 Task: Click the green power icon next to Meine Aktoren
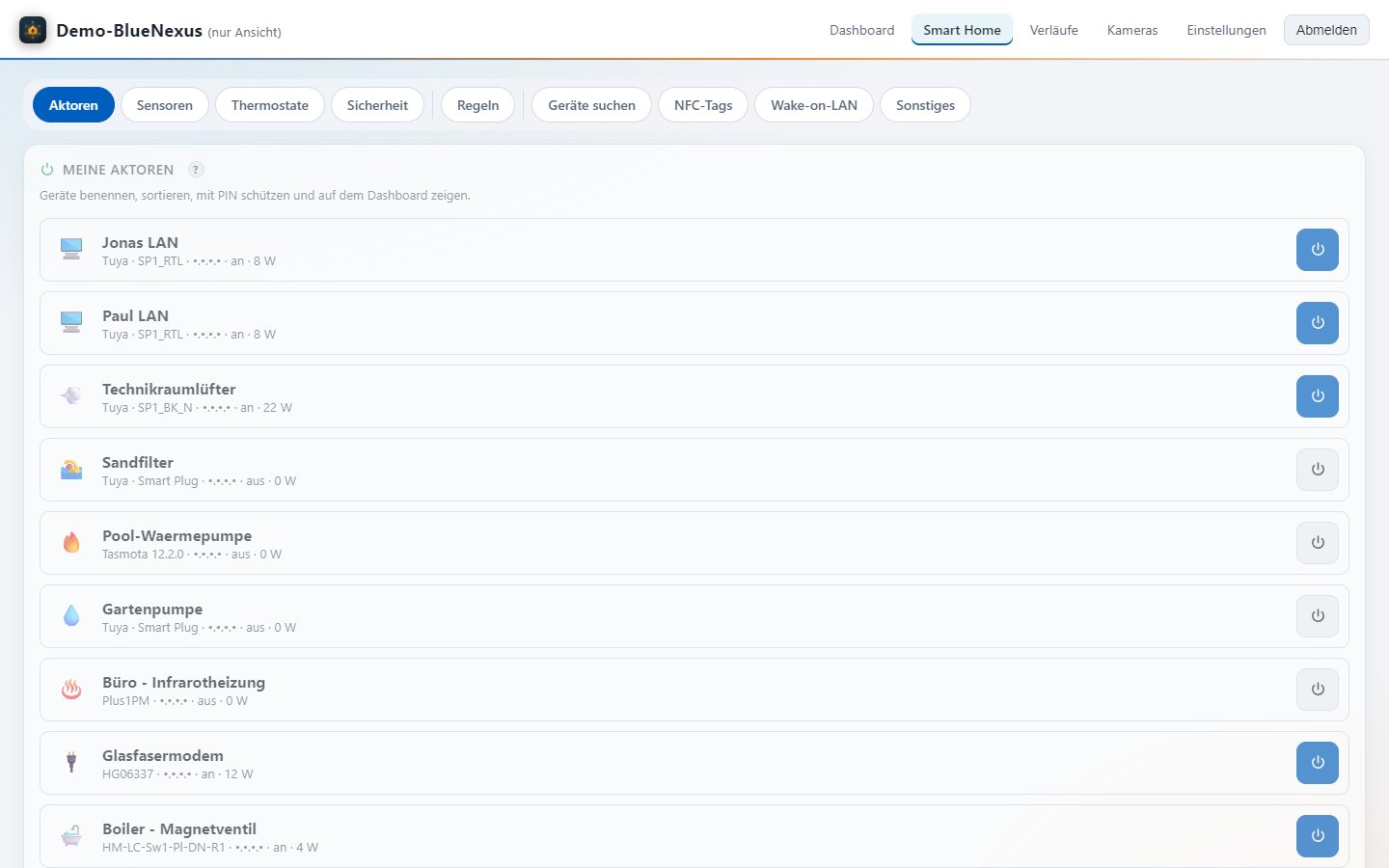[x=47, y=170]
